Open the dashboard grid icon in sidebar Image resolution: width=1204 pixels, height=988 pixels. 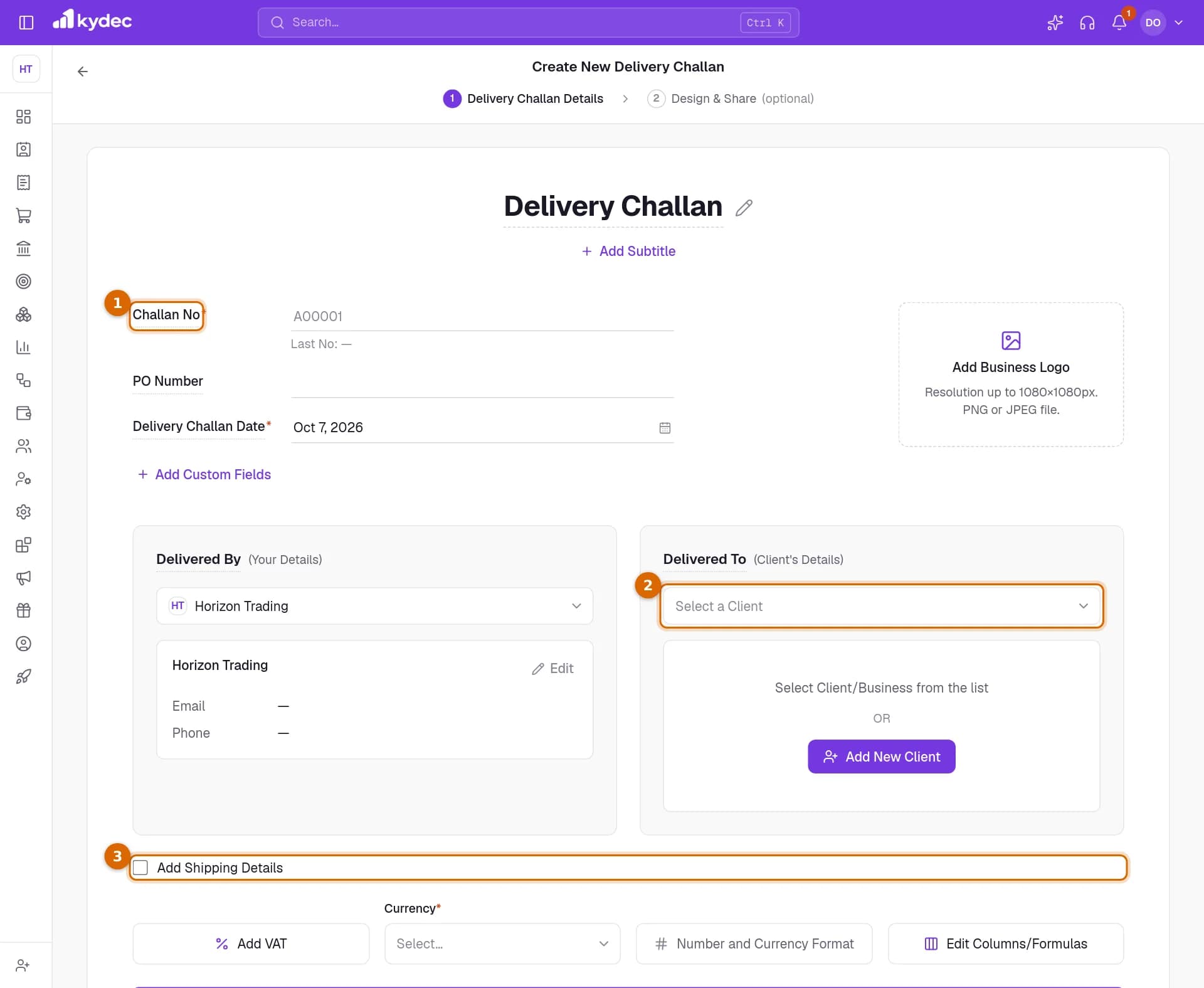point(23,117)
